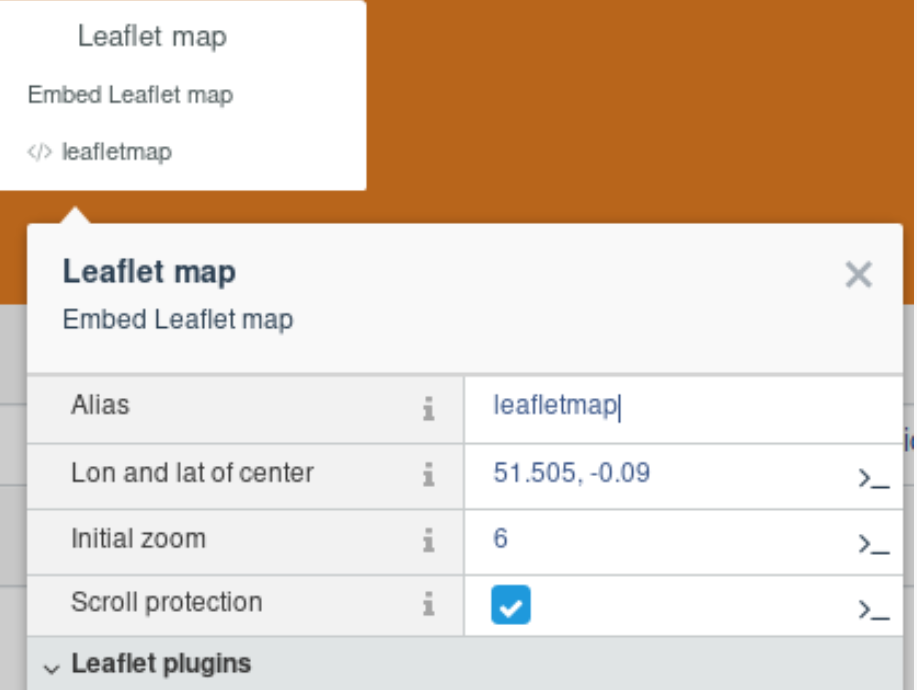The image size is (918, 690).
Task: Click the Initial zoom label
Action: tap(138, 538)
